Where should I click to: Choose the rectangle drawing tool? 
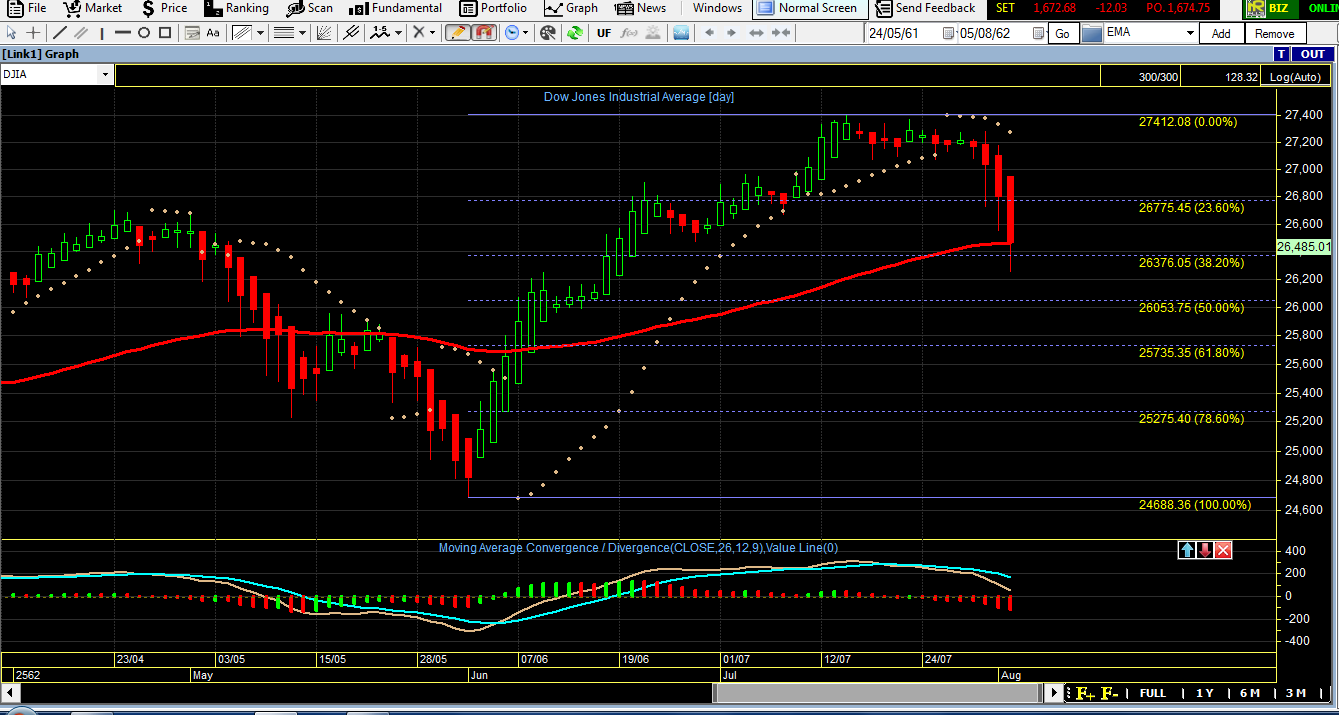click(x=165, y=33)
